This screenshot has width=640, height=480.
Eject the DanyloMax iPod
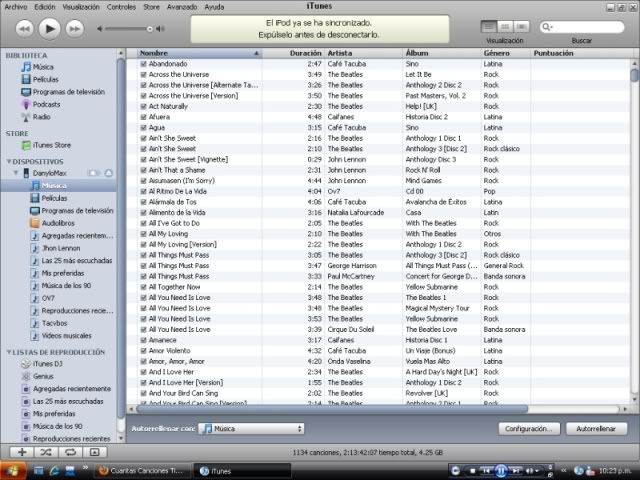[x=109, y=173]
